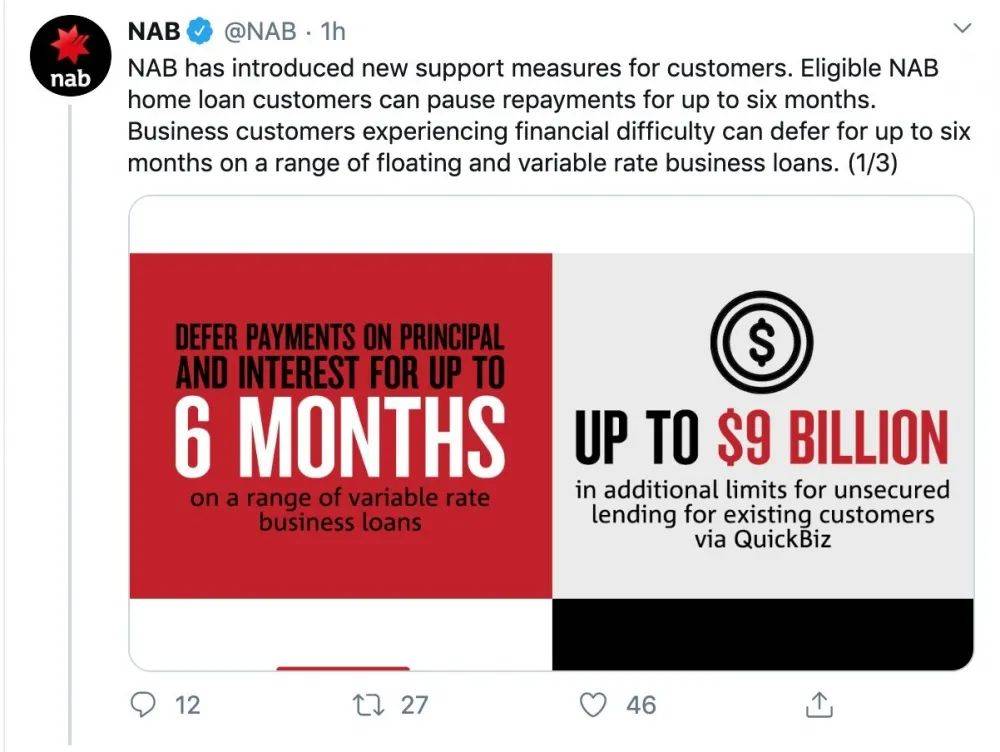Screen dimensions: 1000x752
Task: Click the variable rate business loans caption
Action: coord(340,509)
